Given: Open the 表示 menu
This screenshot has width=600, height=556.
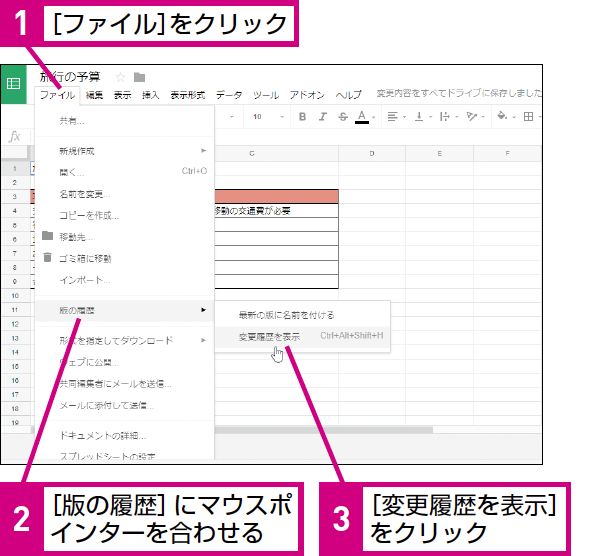Looking at the screenshot, I should [x=122, y=95].
